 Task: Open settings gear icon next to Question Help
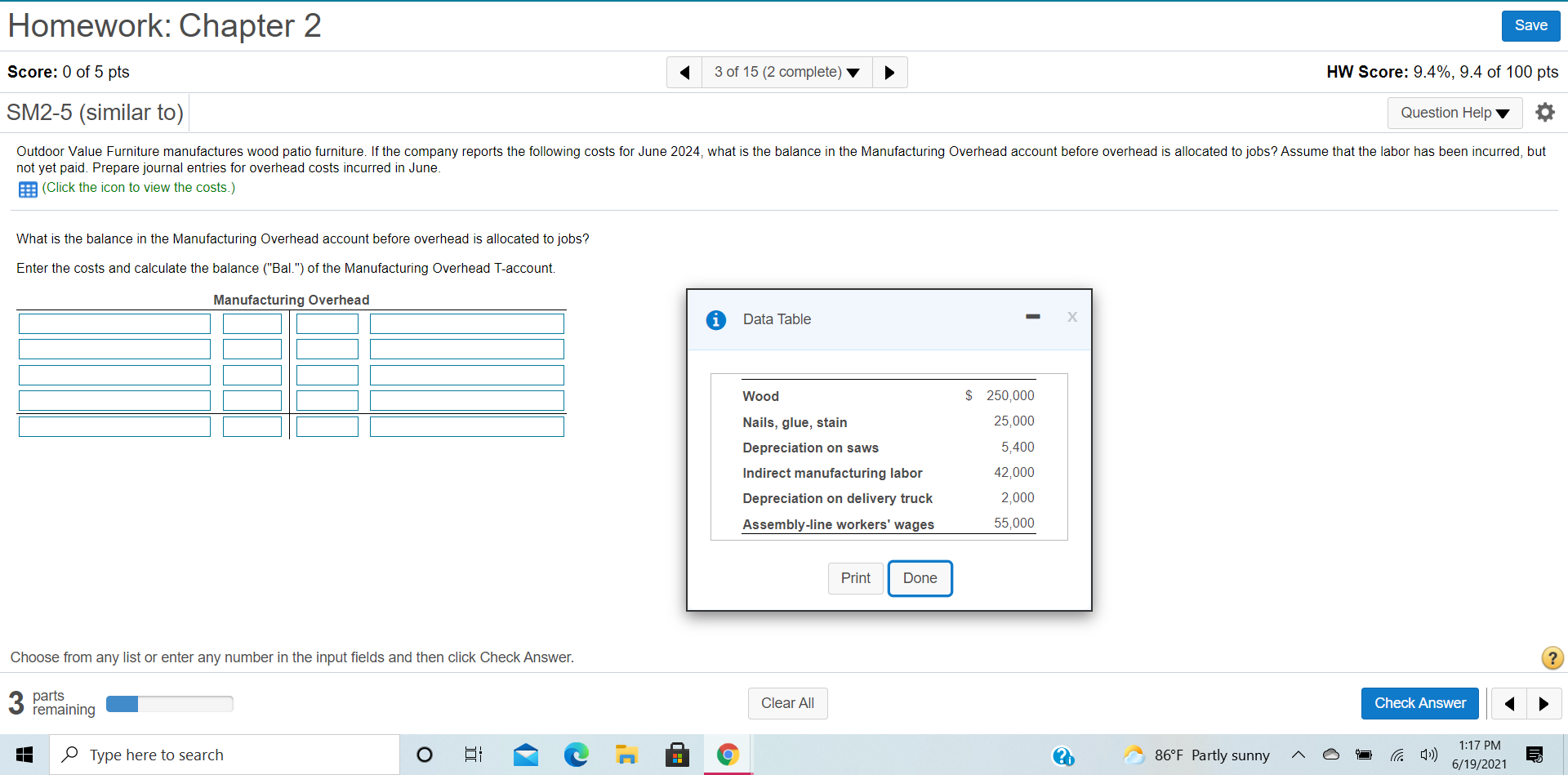1545,112
